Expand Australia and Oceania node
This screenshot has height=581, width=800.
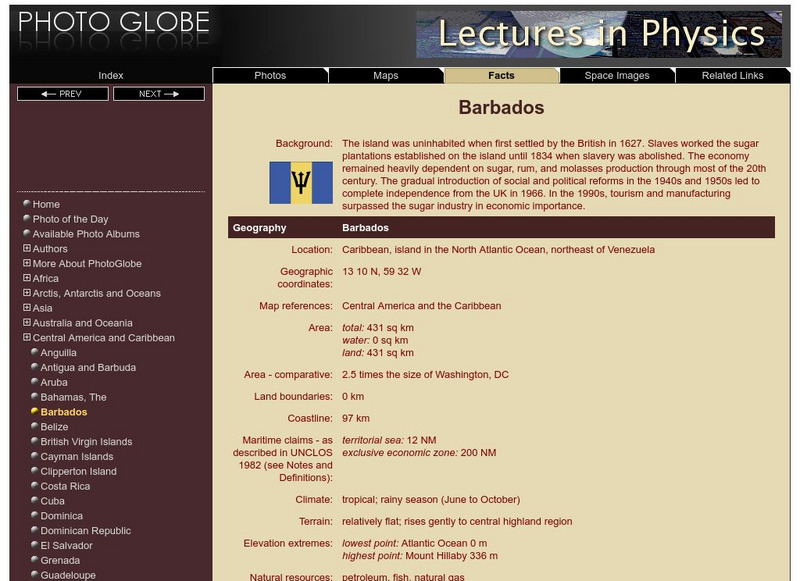27,322
